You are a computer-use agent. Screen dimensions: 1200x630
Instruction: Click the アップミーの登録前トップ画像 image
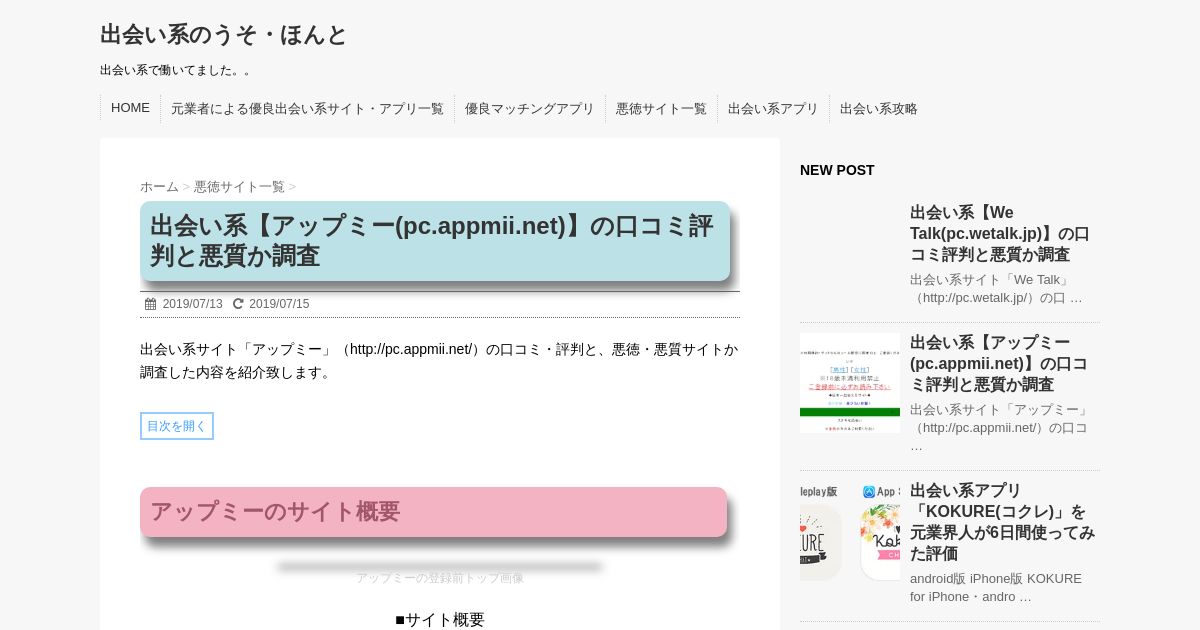440,574
